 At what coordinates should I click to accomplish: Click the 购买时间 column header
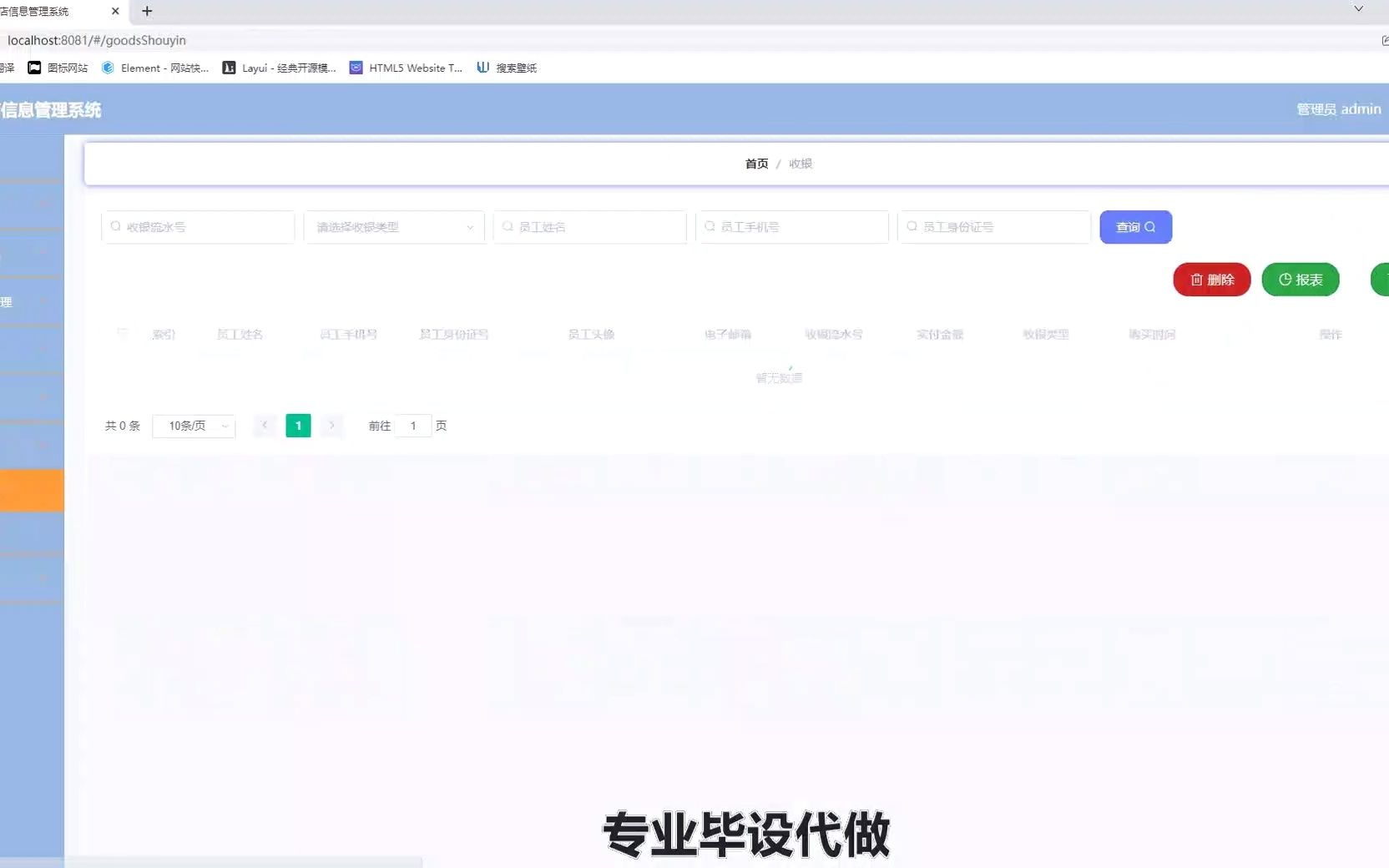[1151, 335]
